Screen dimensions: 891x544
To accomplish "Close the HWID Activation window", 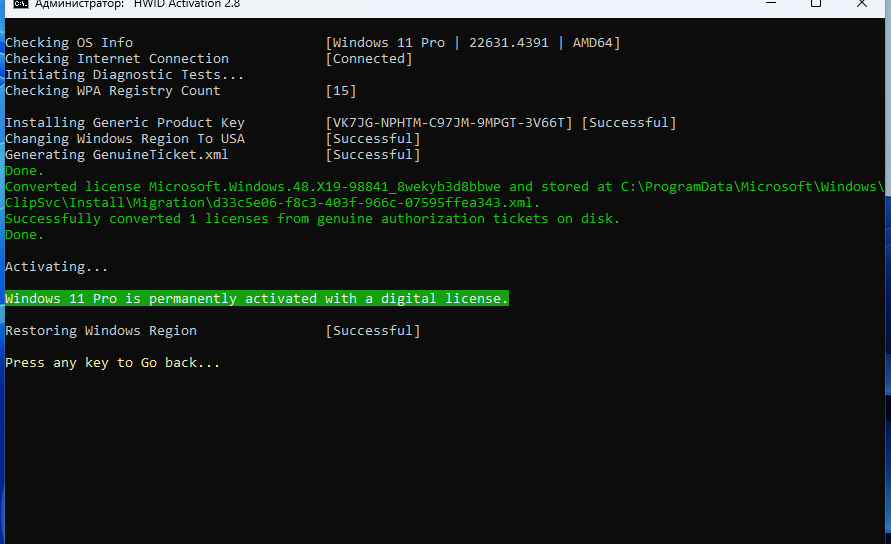I will [861, 3].
